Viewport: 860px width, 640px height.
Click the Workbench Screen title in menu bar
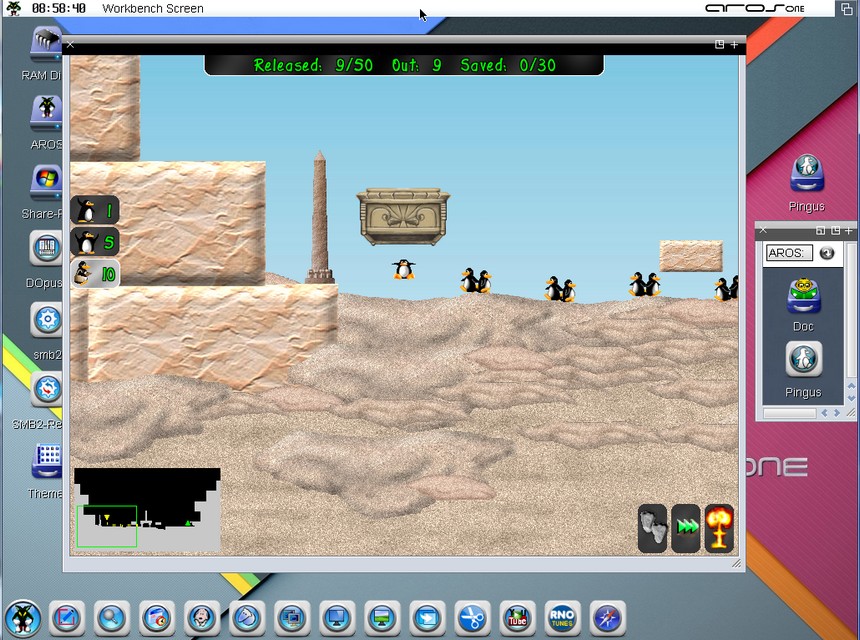point(153,8)
